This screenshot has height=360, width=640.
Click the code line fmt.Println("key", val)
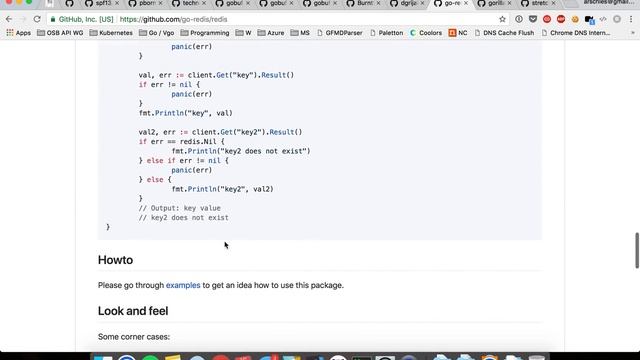click(186, 113)
